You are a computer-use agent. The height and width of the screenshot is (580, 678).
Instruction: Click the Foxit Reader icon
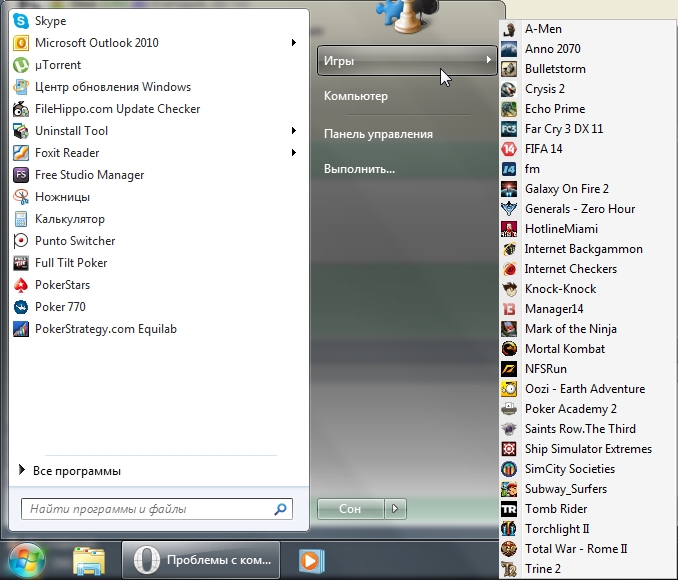[21, 153]
